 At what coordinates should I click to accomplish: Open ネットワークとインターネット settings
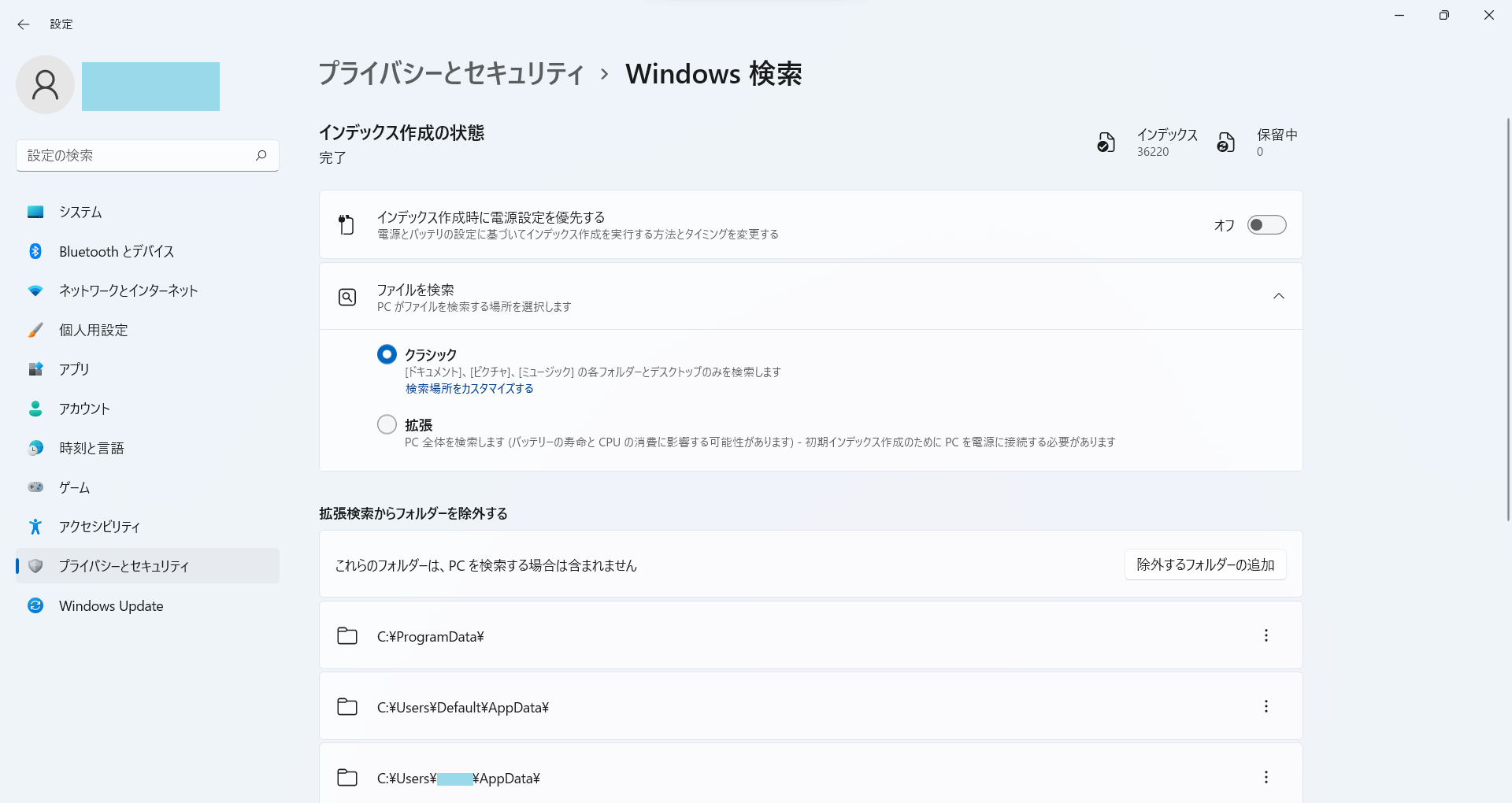[127, 290]
